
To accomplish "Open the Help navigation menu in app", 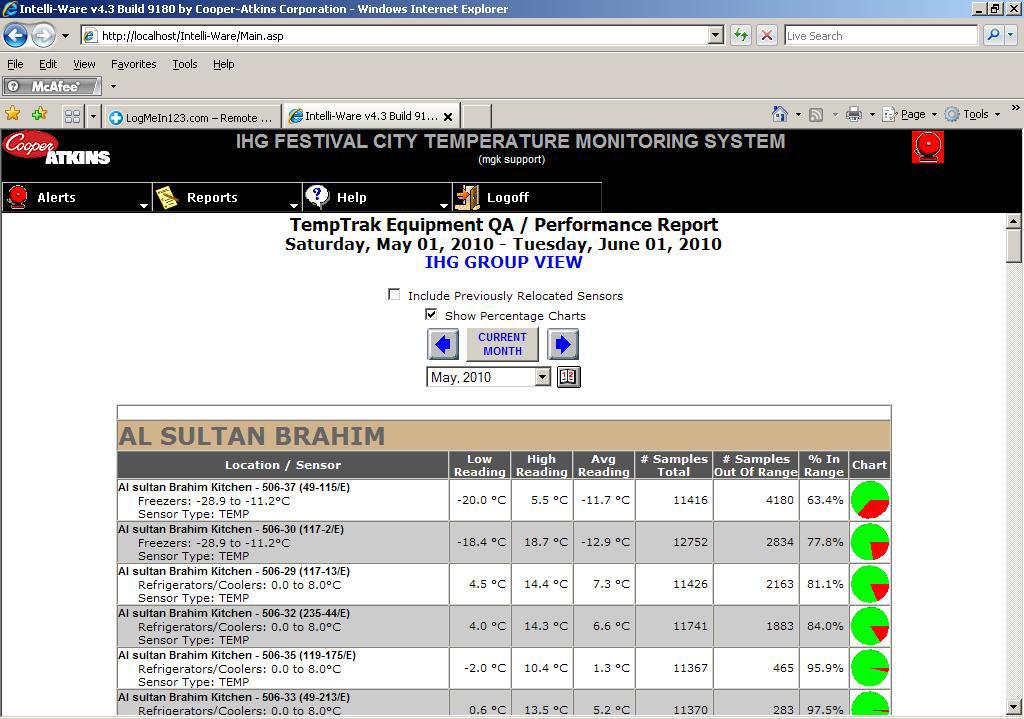I will coord(377,197).
